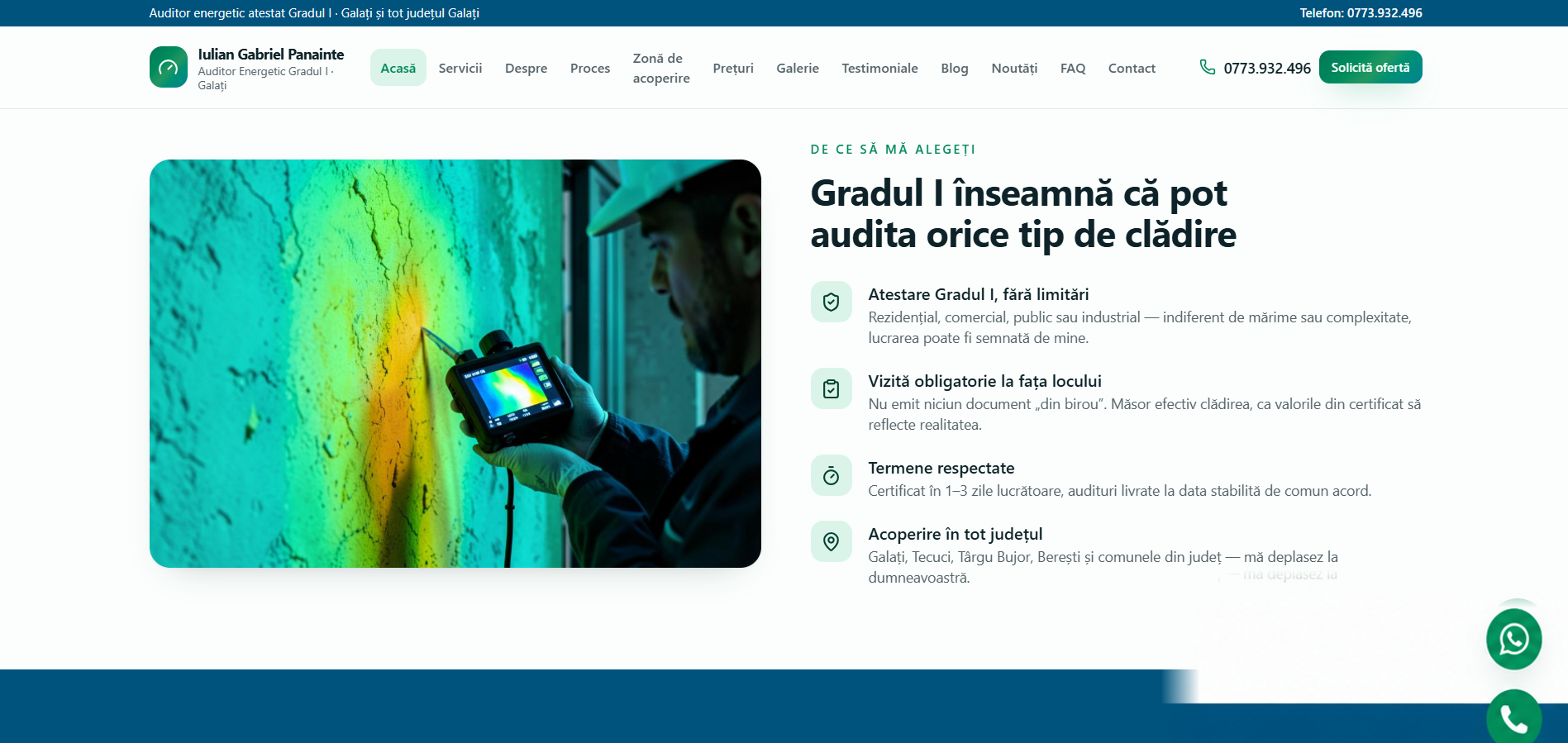Click the Certificat în 1–3 zile lucrătoare description

(x=1120, y=491)
